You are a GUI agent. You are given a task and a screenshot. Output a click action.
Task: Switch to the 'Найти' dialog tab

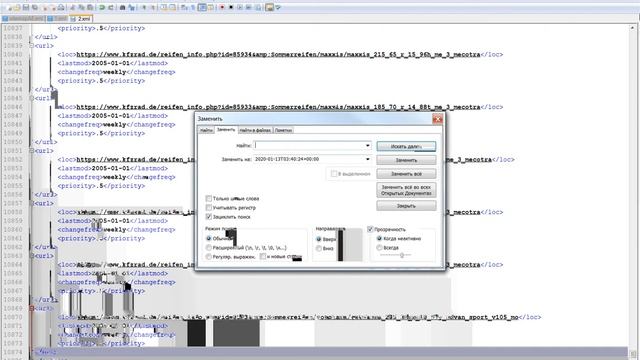pyautogui.click(x=206, y=130)
